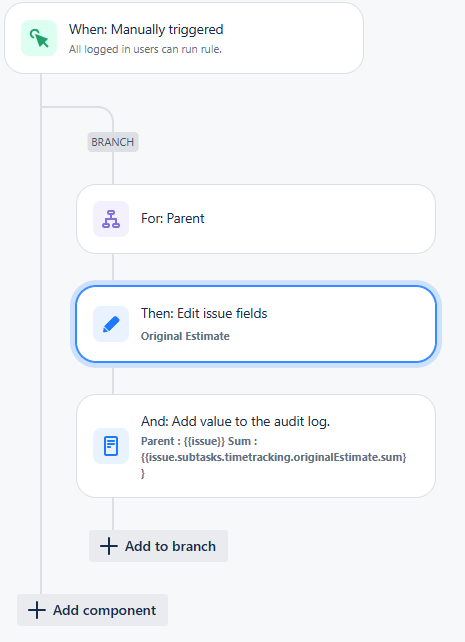This screenshot has width=465, height=642.
Task: Click the audit log smart value text
Action: [273, 457]
